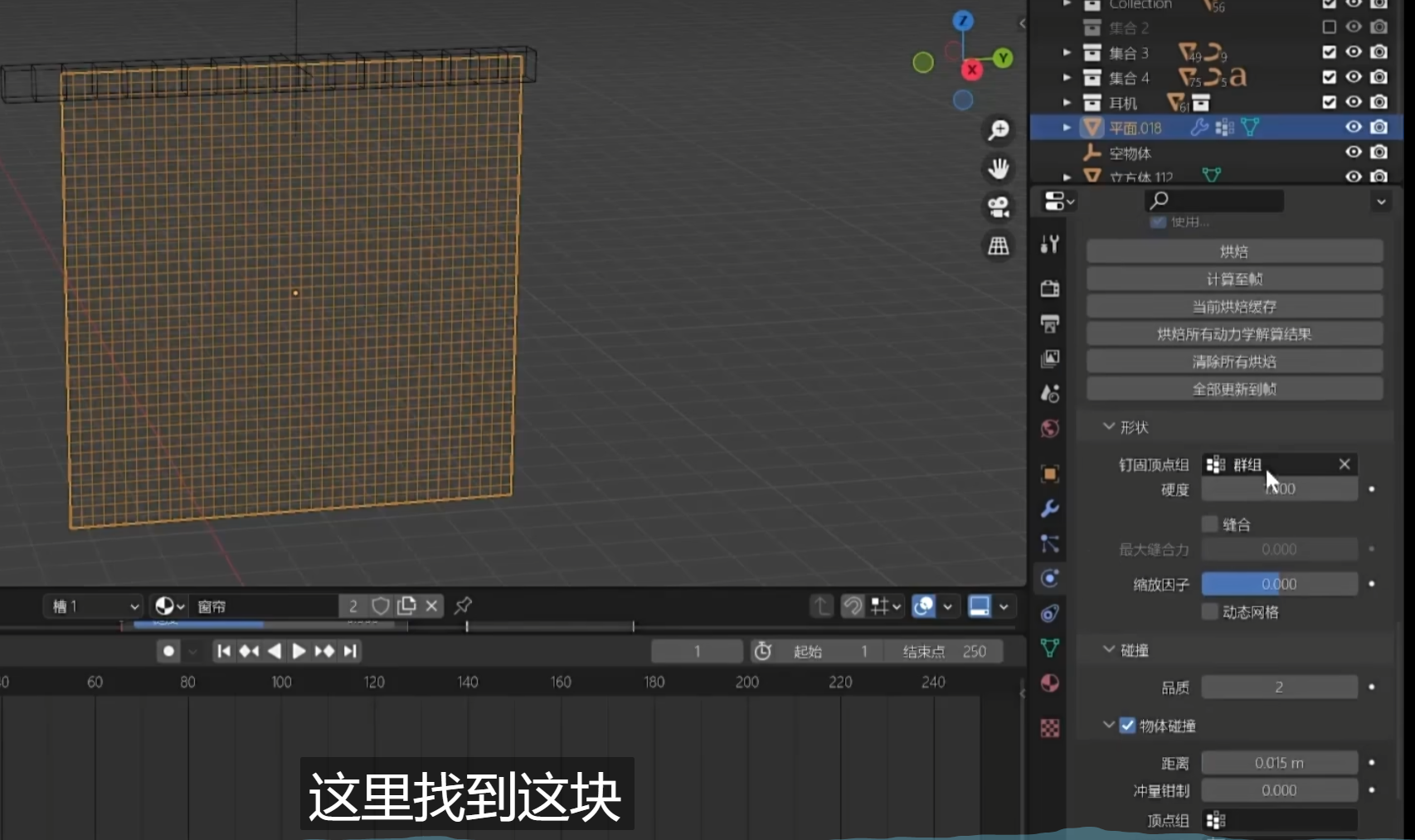
Task: Expand the 耳机 collection in outliner
Action: pyautogui.click(x=1067, y=103)
